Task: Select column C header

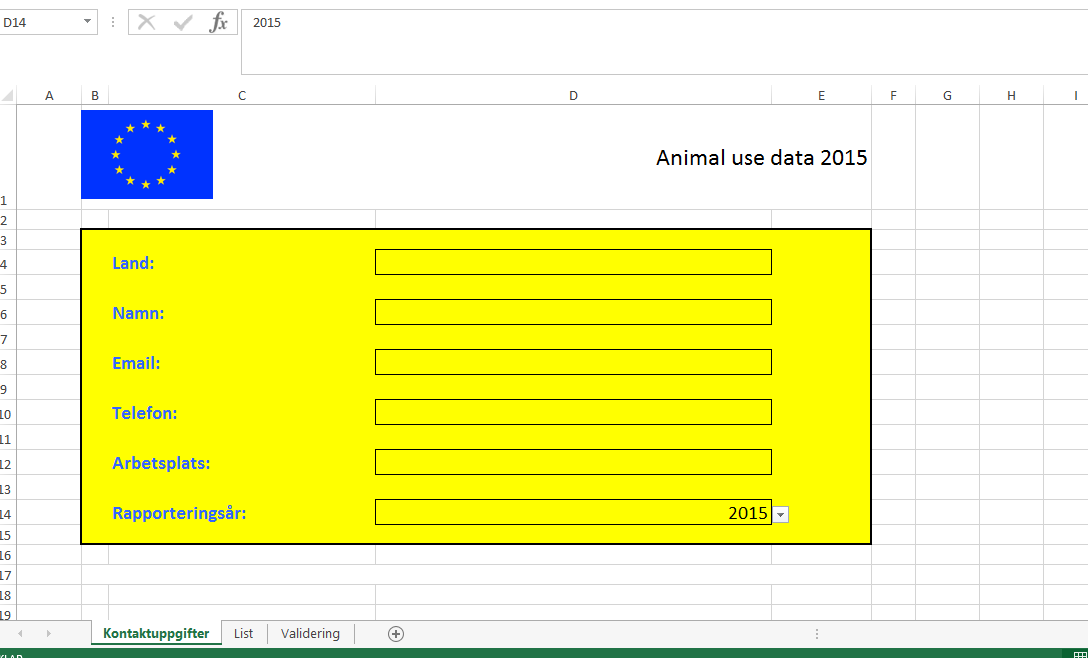Action: pyautogui.click(x=242, y=96)
